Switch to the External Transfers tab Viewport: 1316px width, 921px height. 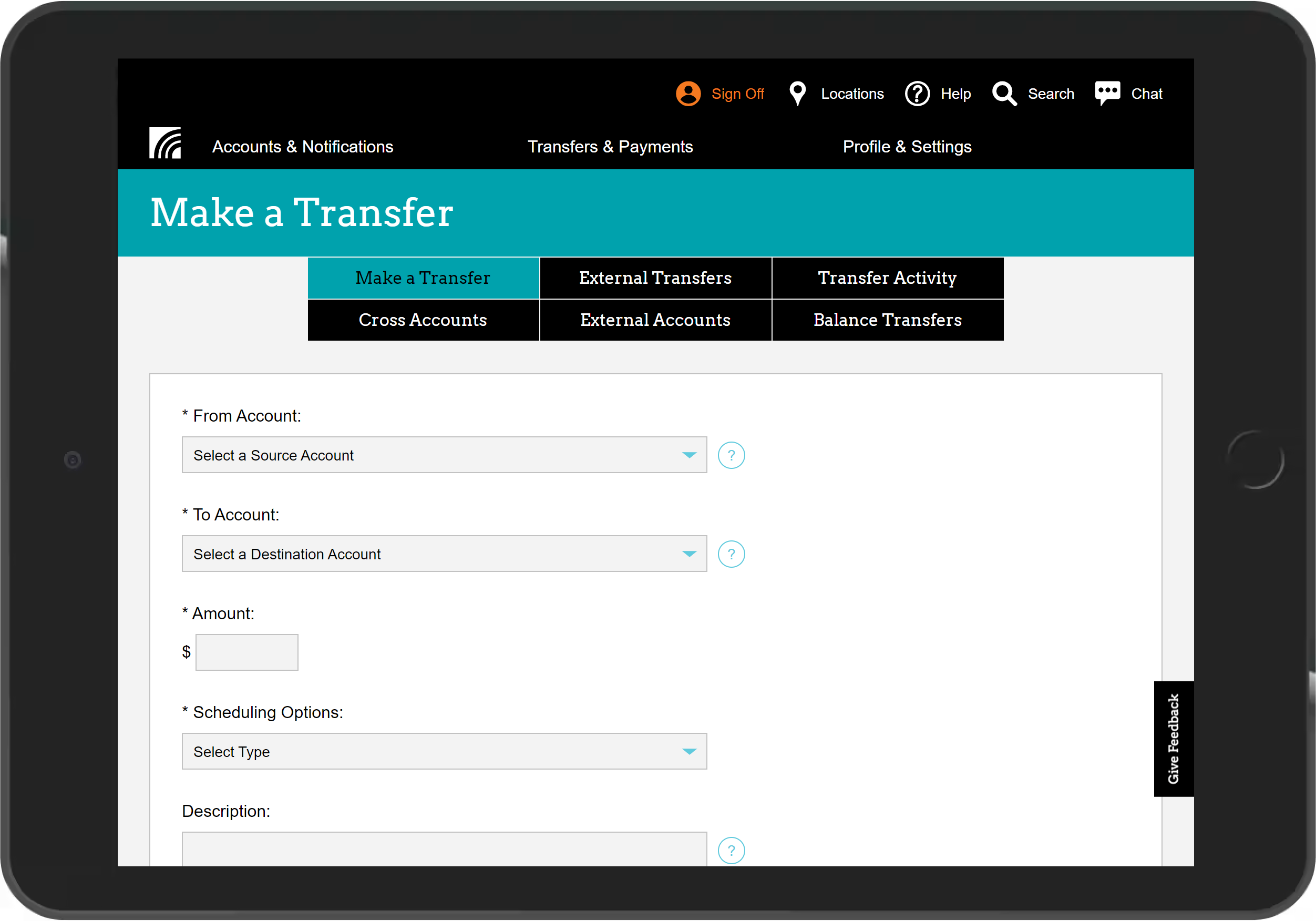[x=656, y=278]
